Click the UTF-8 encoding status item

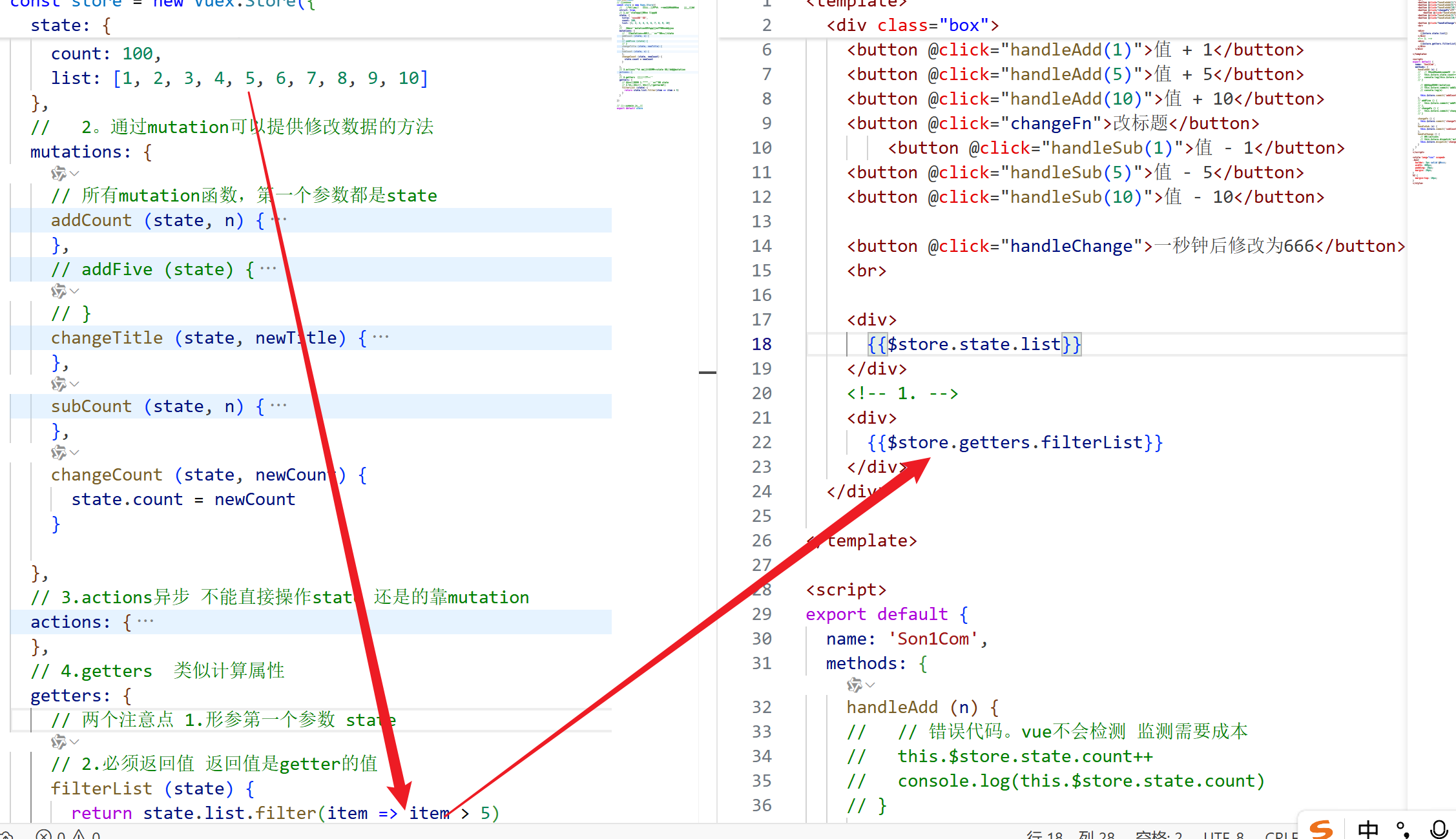1223,834
